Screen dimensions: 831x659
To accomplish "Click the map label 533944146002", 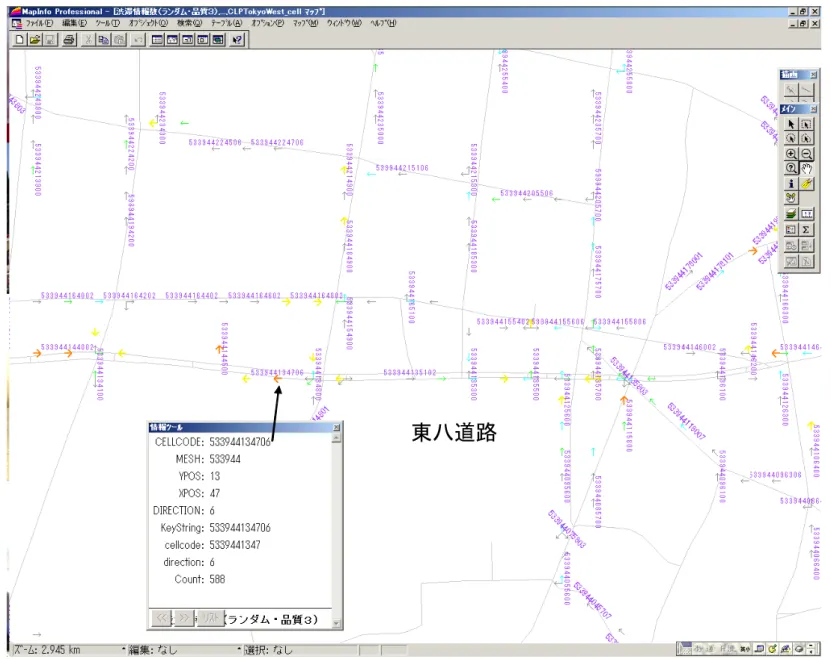I will coord(689,347).
